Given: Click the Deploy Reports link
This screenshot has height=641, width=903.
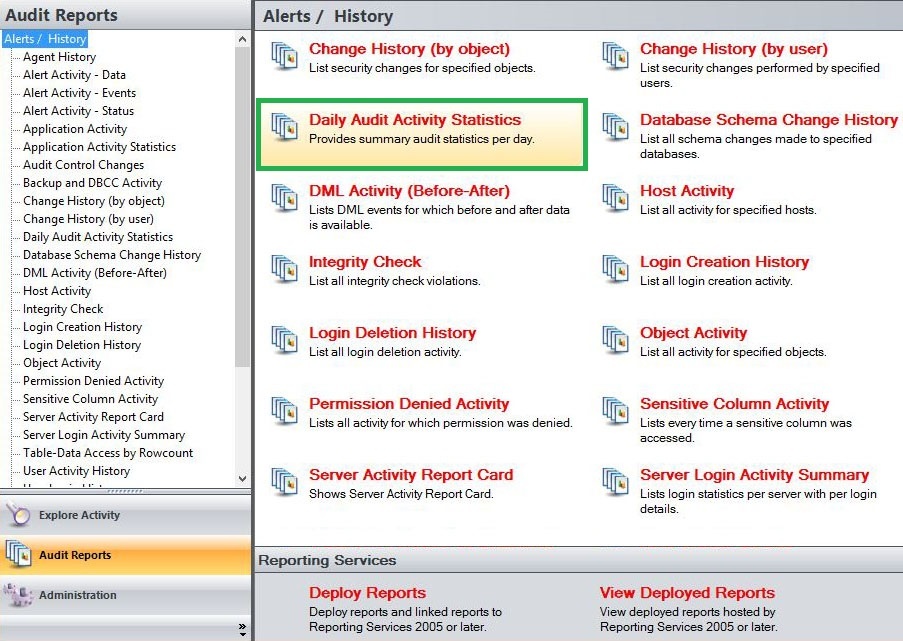Looking at the screenshot, I should click(367, 593).
